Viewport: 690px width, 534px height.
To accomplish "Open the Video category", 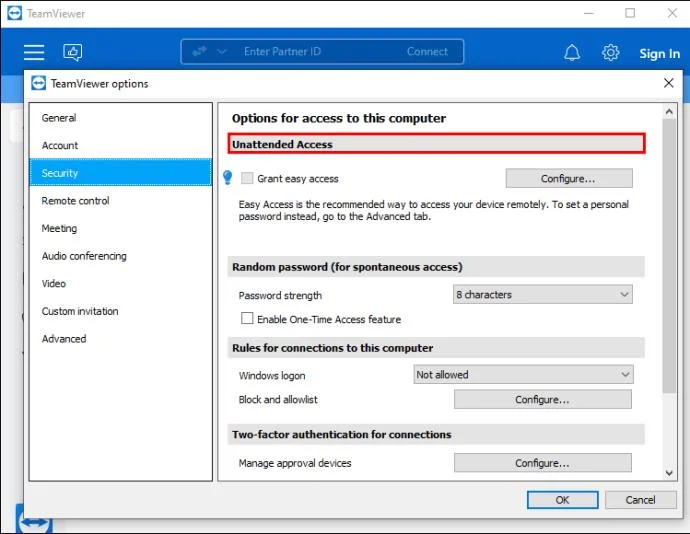I will (x=121, y=284).
